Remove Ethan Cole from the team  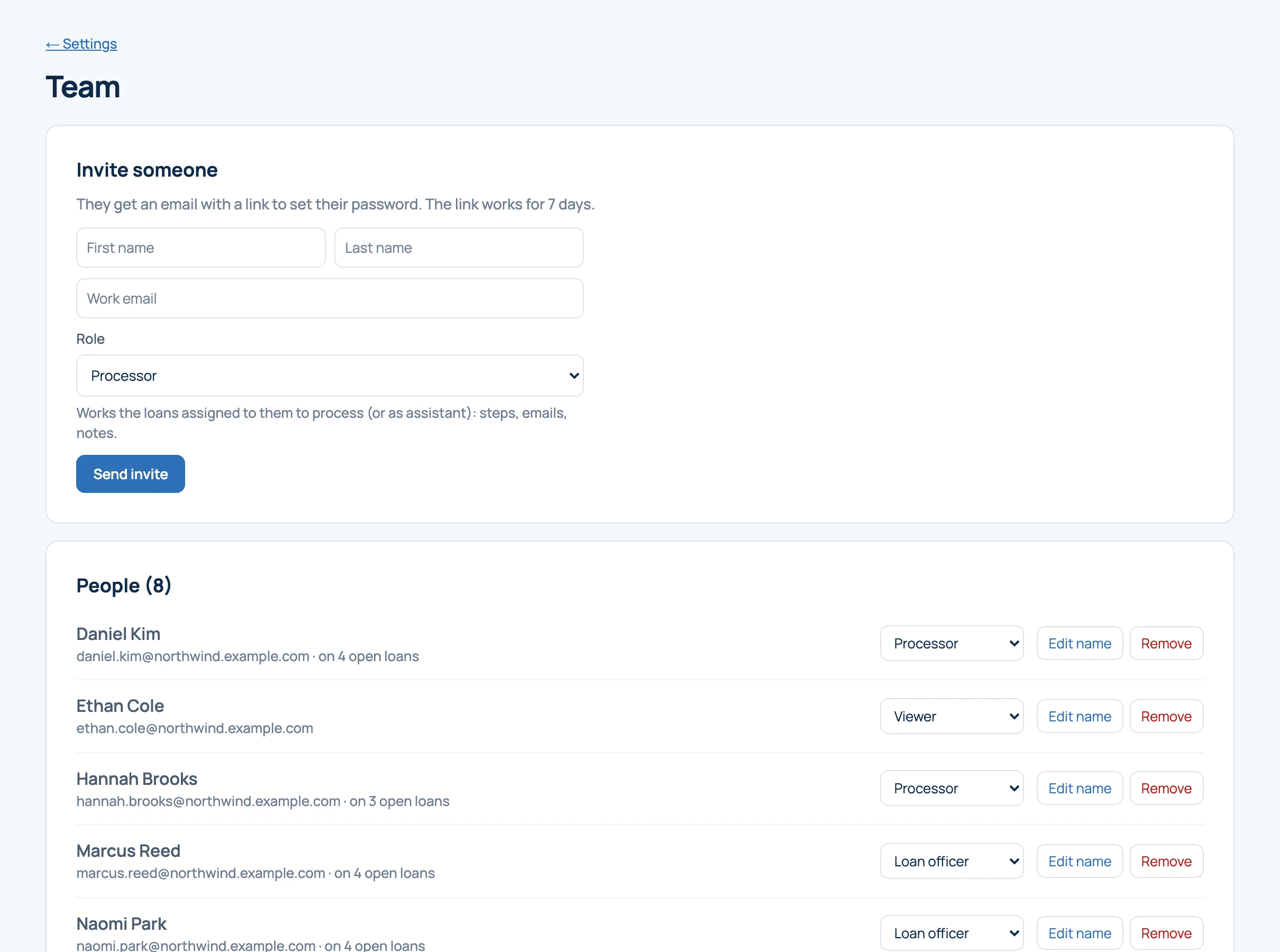(x=1166, y=716)
